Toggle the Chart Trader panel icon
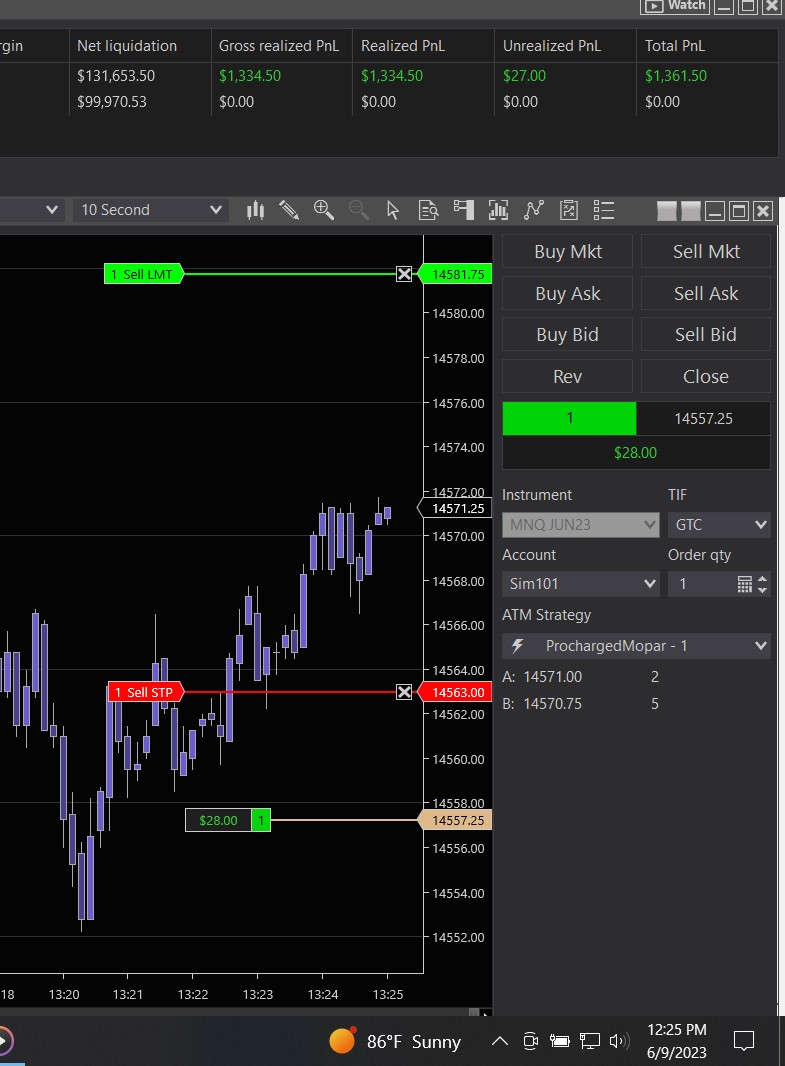 pyautogui.click(x=464, y=210)
